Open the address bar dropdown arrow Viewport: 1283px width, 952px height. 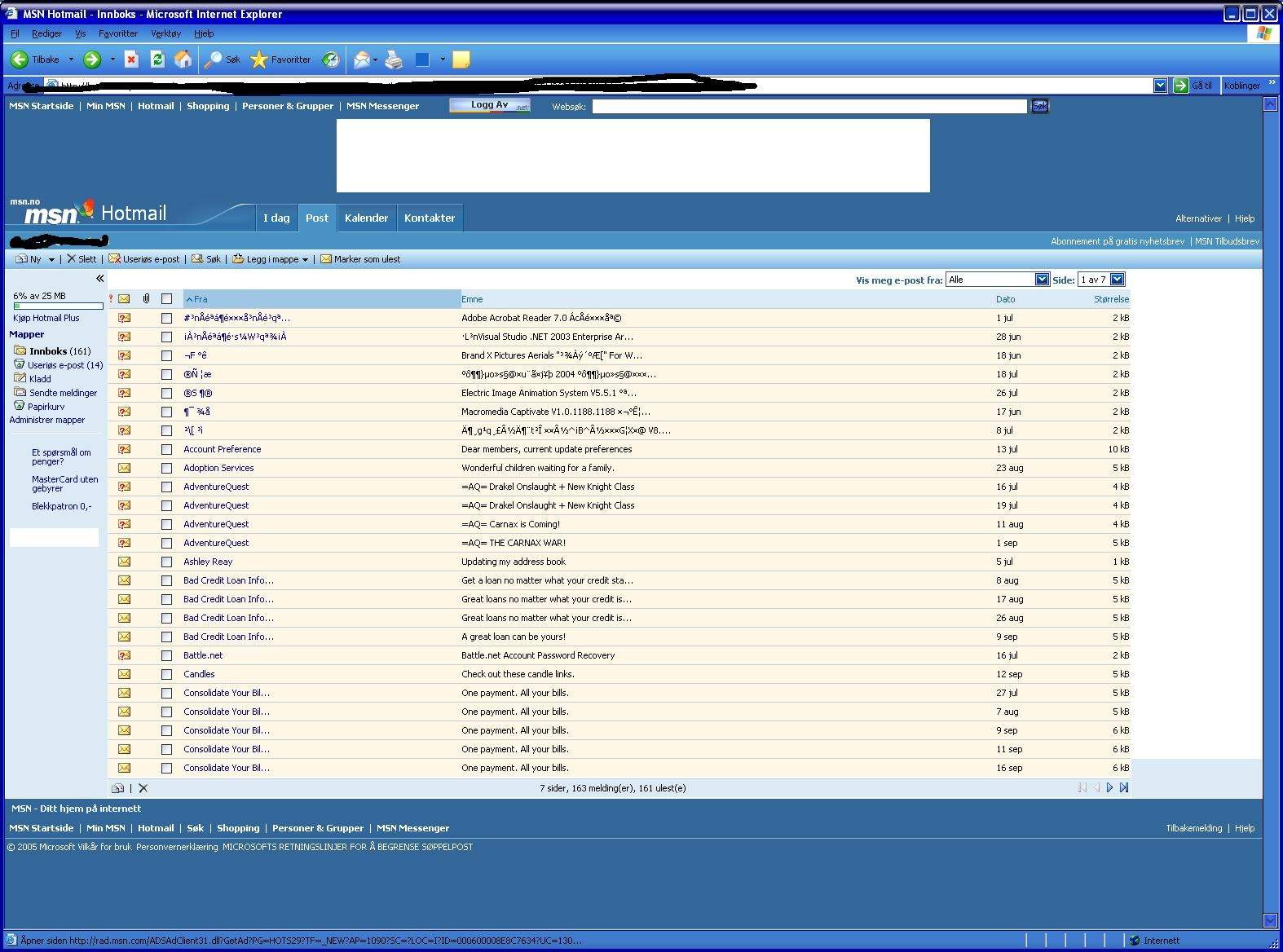pos(1161,86)
